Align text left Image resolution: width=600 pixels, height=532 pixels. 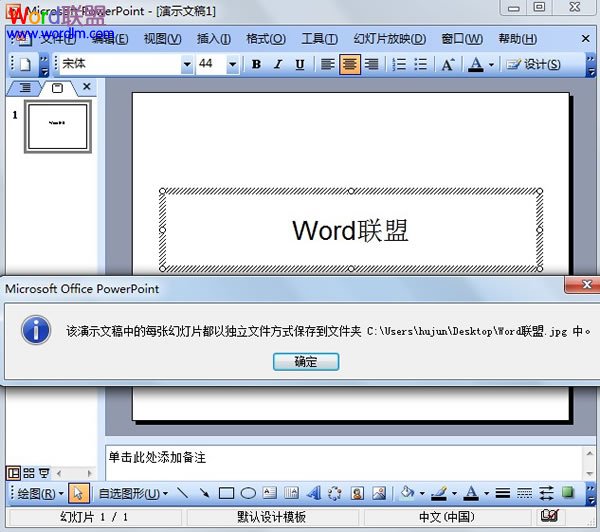328,64
